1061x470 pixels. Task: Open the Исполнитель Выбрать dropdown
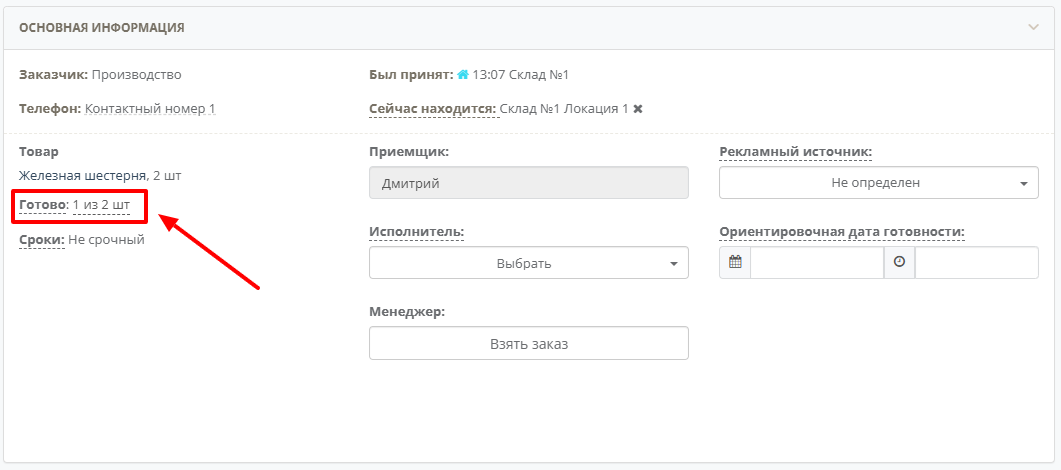(x=528, y=262)
